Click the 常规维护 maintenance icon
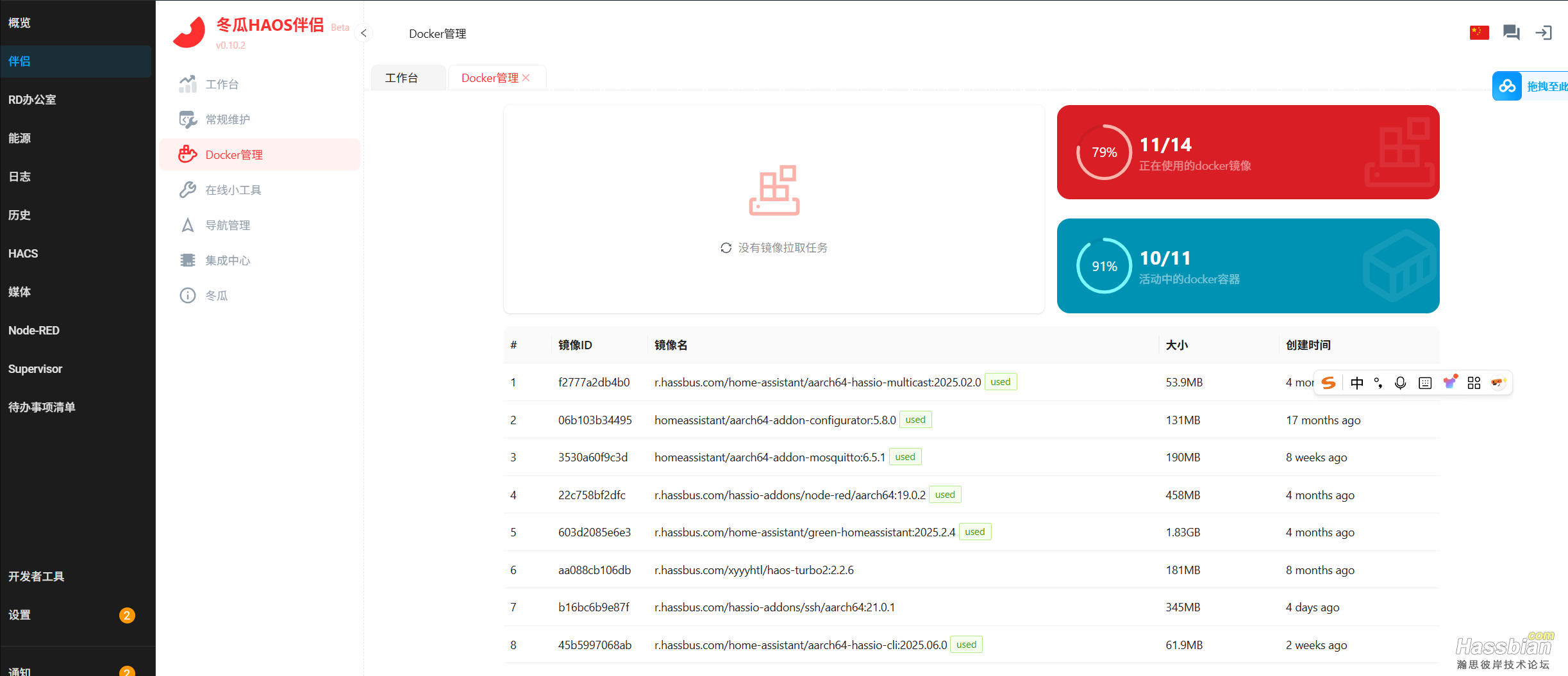 click(x=187, y=119)
